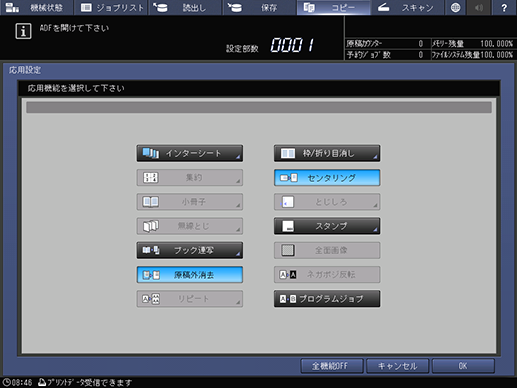Select the greyed 無線とじ perfect binding option
Screen dimensions: 517x388
point(190,226)
